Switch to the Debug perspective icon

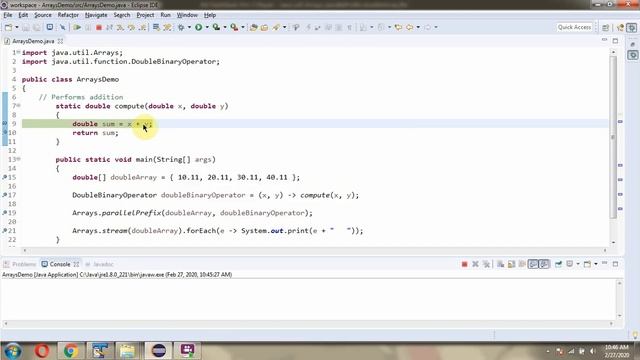632,27
